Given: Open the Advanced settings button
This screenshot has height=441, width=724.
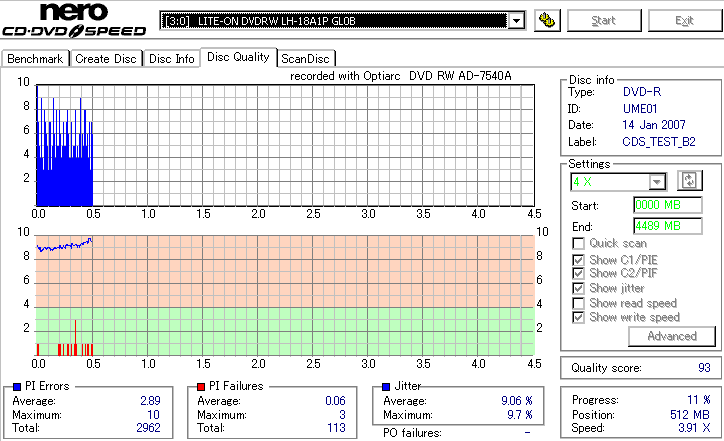Looking at the screenshot, I should 672,336.
